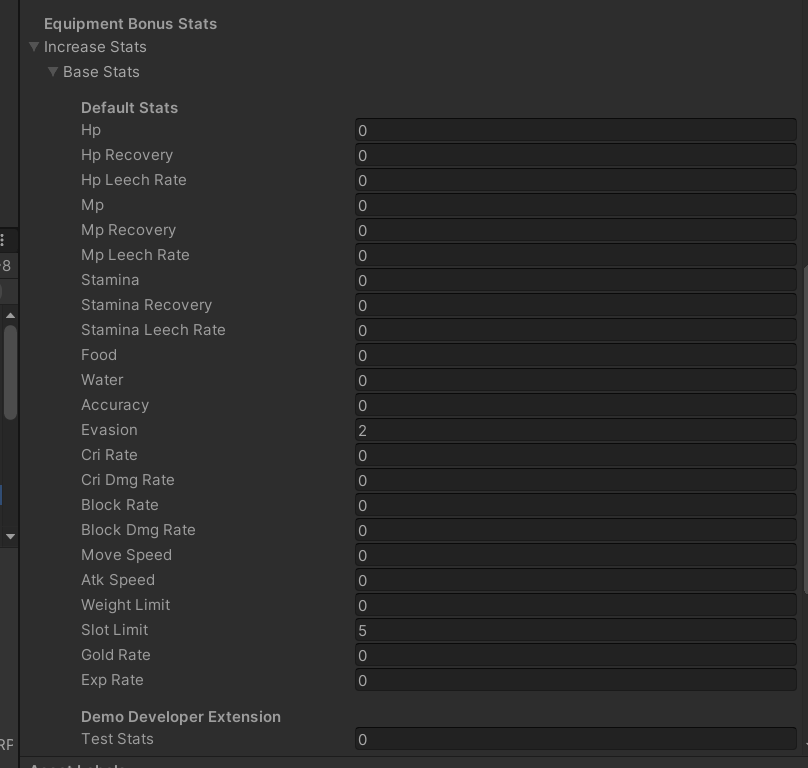Click the Test Stats field under Demo Developer Extension
The width and height of the screenshot is (808, 768).
tap(575, 739)
